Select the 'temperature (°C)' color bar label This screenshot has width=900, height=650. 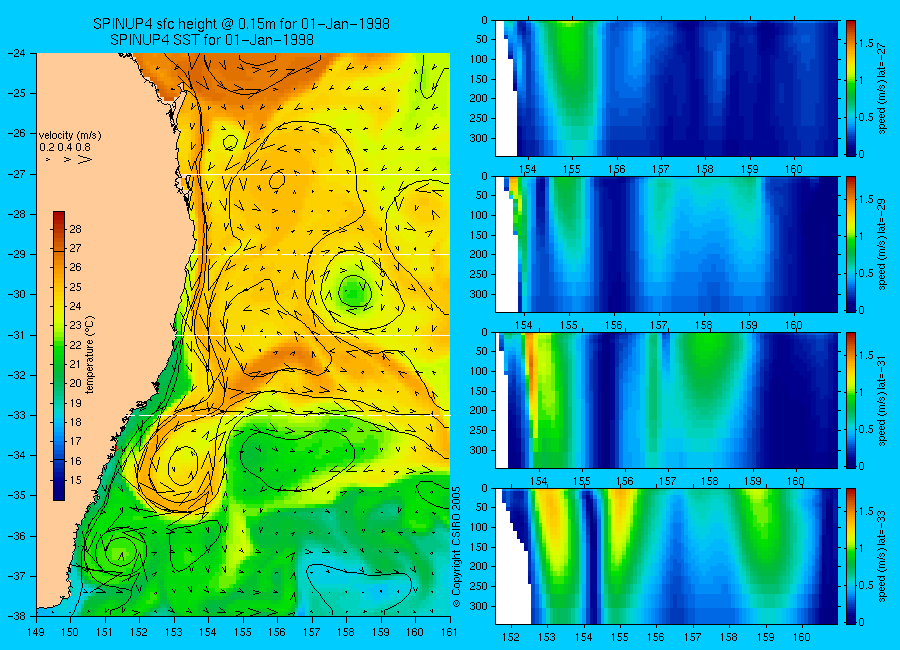tap(90, 354)
